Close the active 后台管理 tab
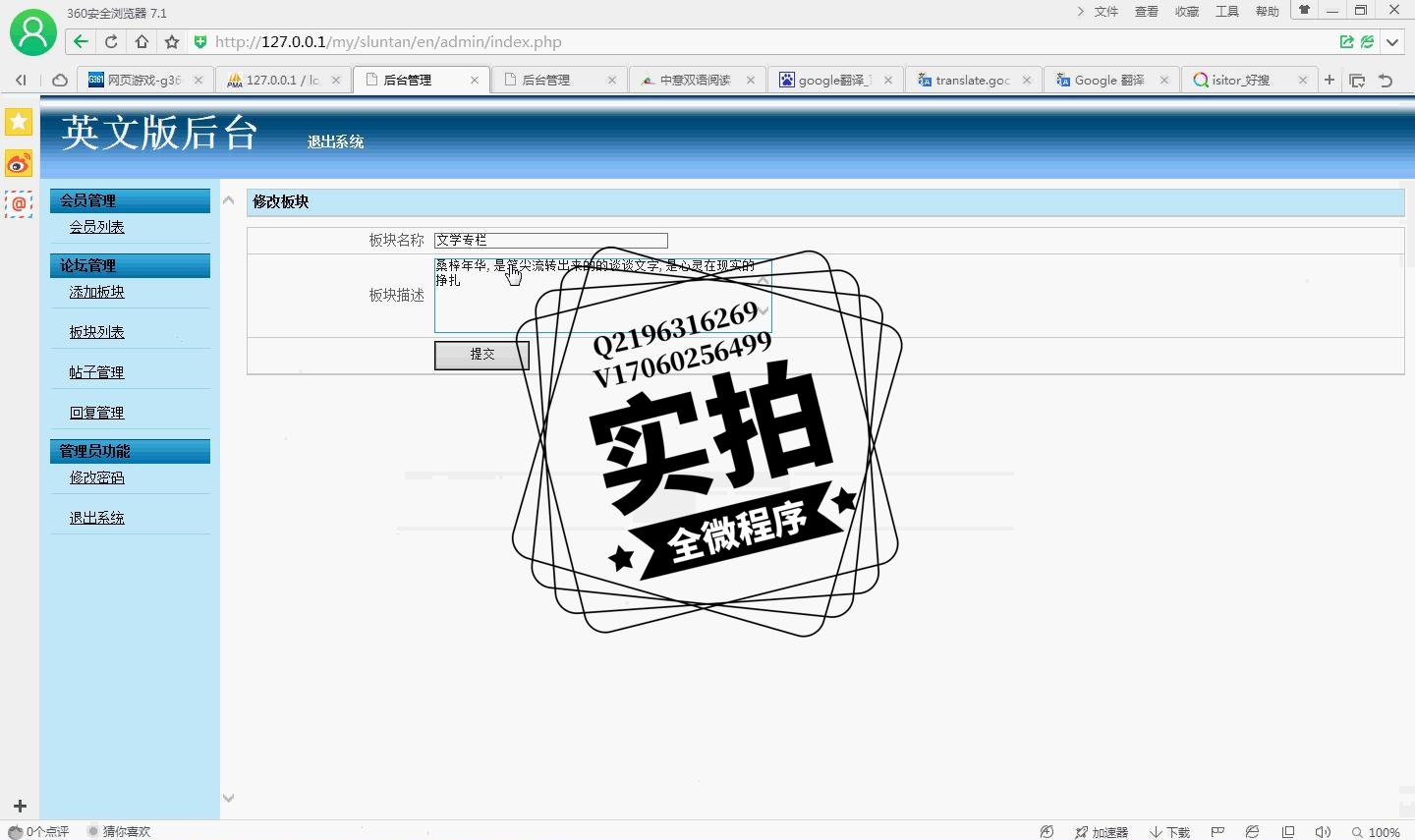This screenshot has width=1415, height=840. click(x=475, y=81)
